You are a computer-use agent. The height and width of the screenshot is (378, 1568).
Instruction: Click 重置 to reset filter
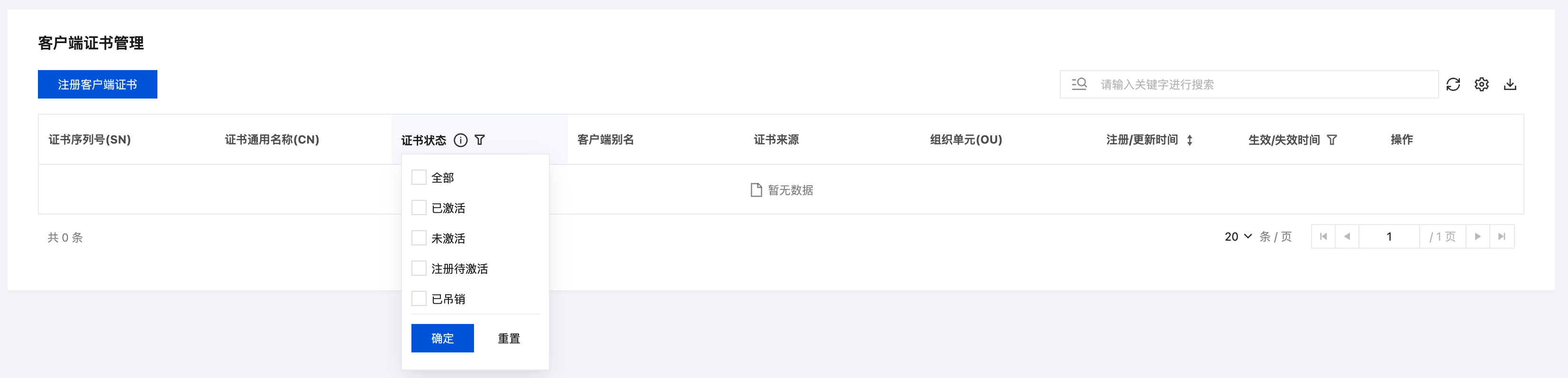(509, 338)
